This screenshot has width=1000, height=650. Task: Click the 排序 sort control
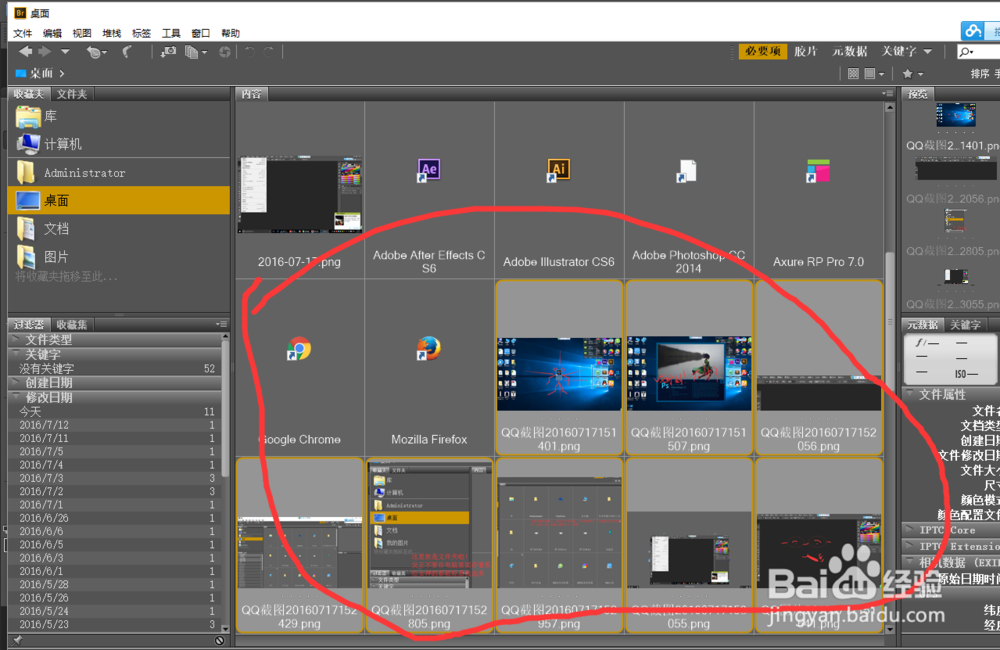(980, 74)
